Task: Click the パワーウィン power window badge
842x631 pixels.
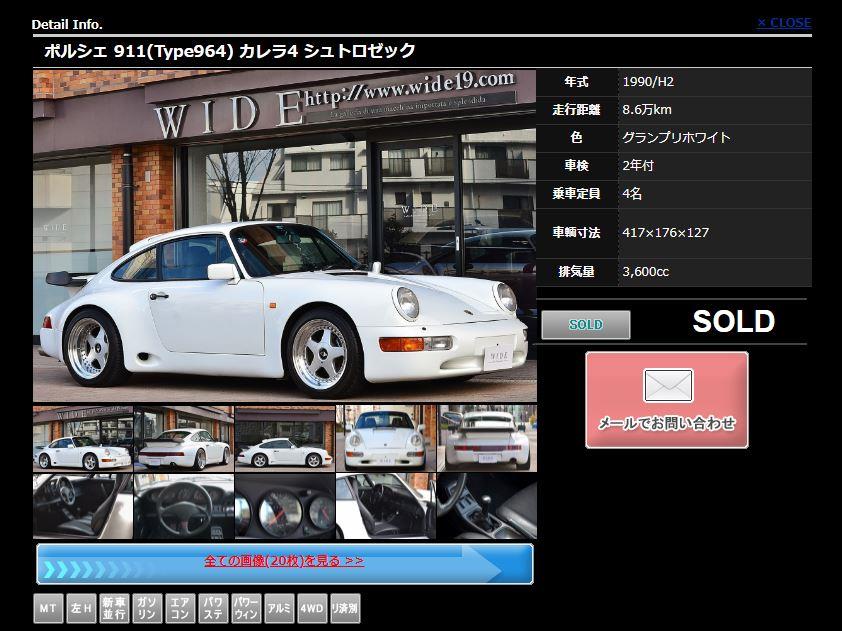Action: tap(246, 608)
